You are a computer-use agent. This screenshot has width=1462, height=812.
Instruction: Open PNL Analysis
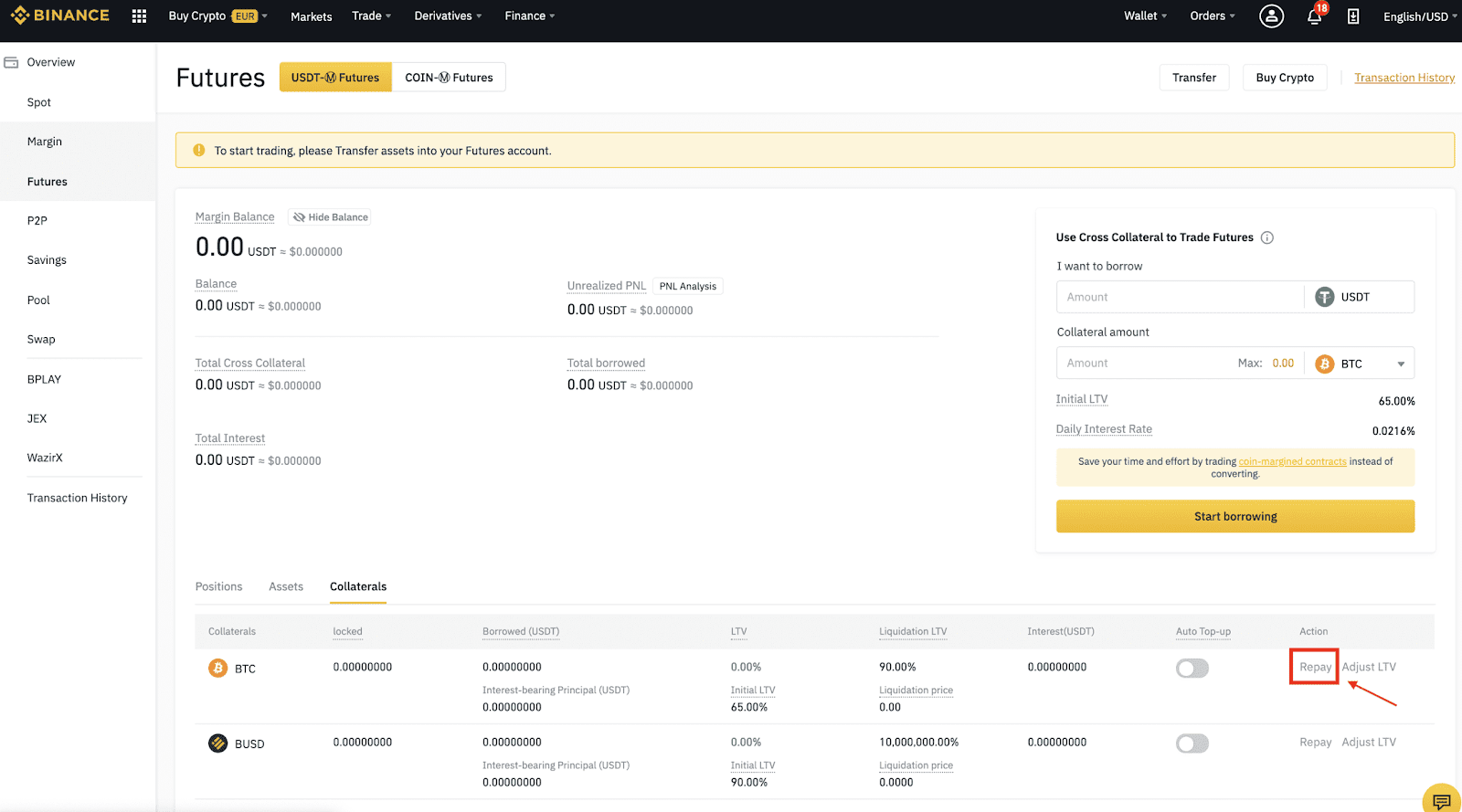pyautogui.click(x=688, y=286)
